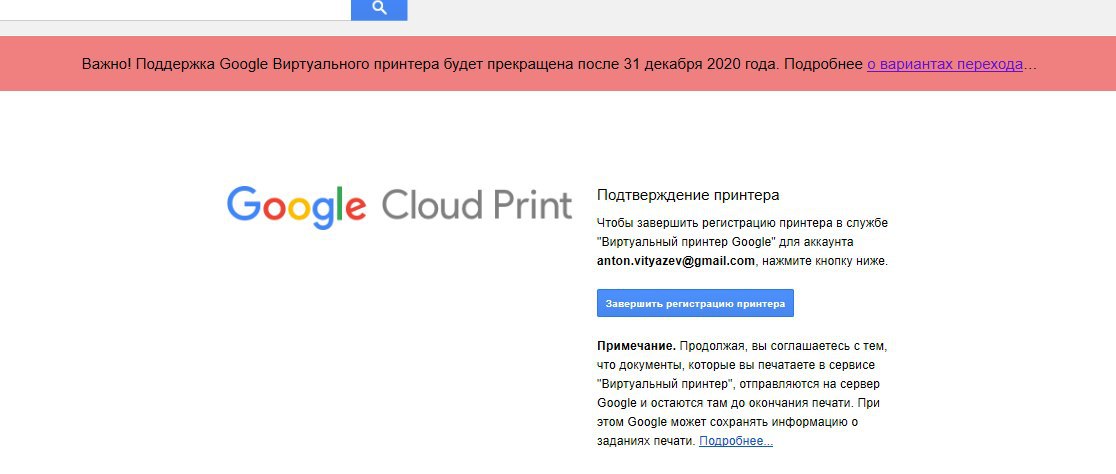
Task: Click 'Завершить регистрацию принтера' button
Action: [695, 303]
